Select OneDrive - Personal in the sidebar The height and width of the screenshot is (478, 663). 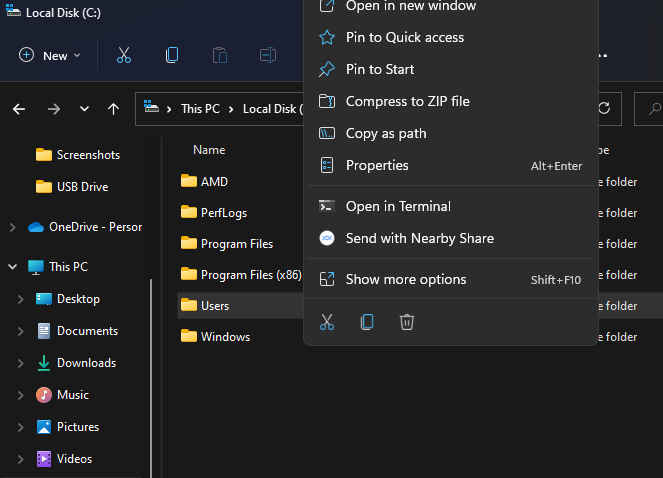85,227
